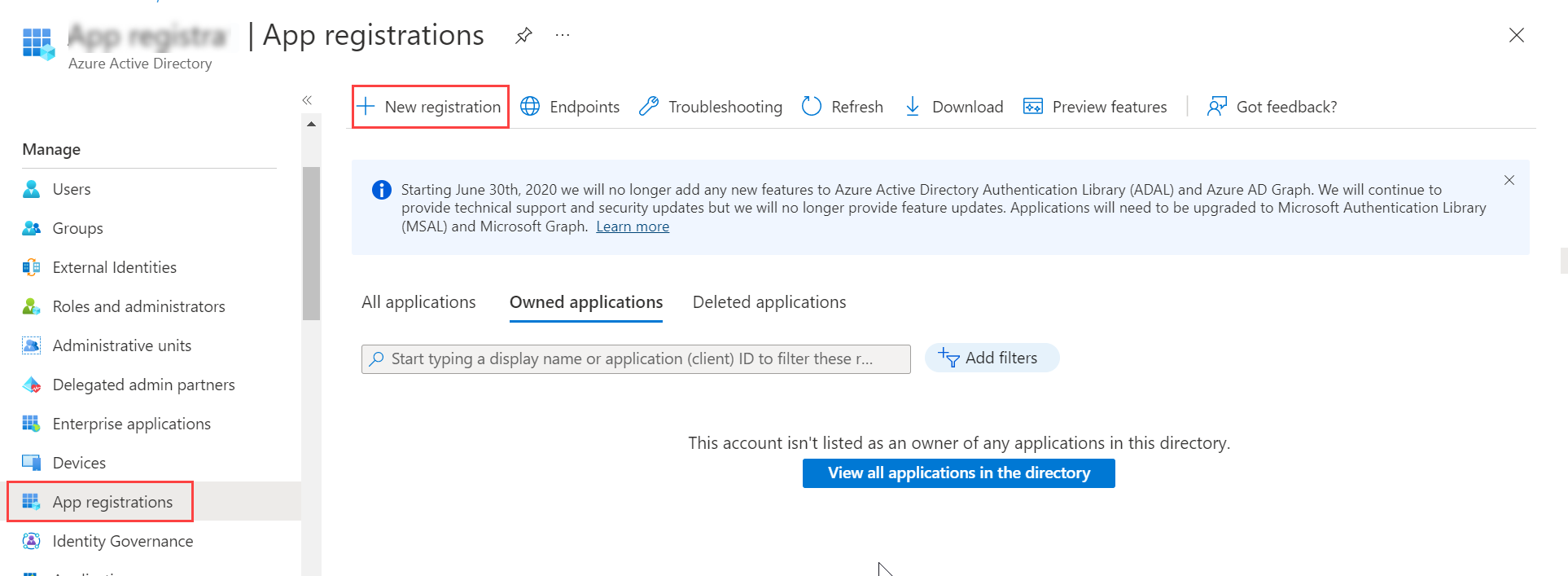Click the External Identities icon

click(x=32, y=267)
